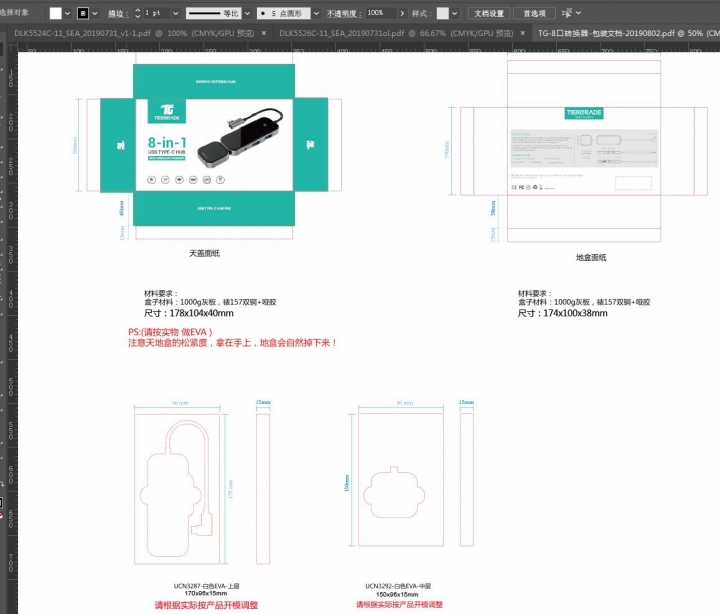The width and height of the screenshot is (720, 614).
Task: Click the 不透明度 opacity panel link
Action: (343, 13)
